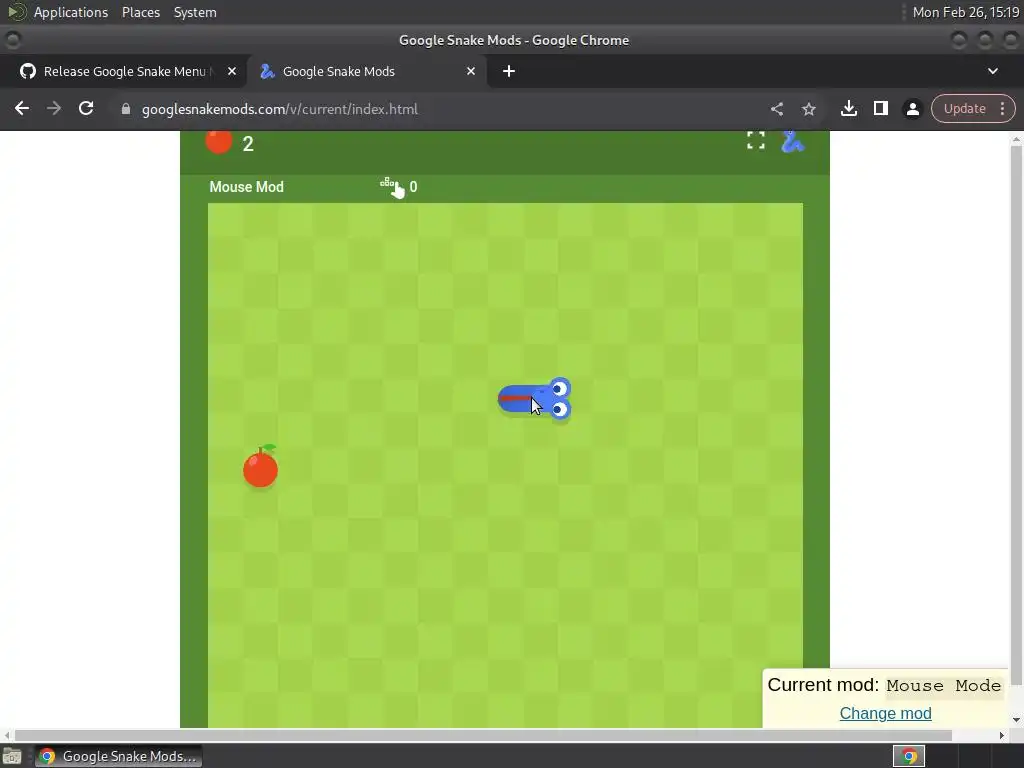This screenshot has height=768, width=1024.
Task: Click the score number 2
Action: point(248,144)
